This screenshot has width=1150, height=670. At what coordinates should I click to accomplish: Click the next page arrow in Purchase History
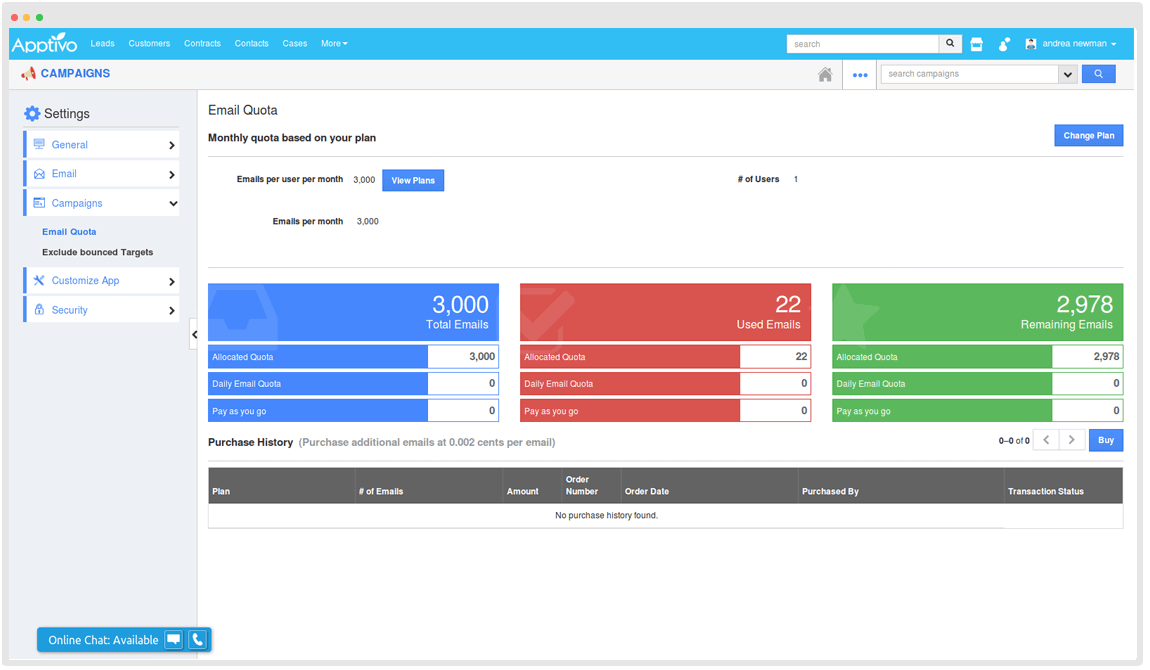[1072, 440]
